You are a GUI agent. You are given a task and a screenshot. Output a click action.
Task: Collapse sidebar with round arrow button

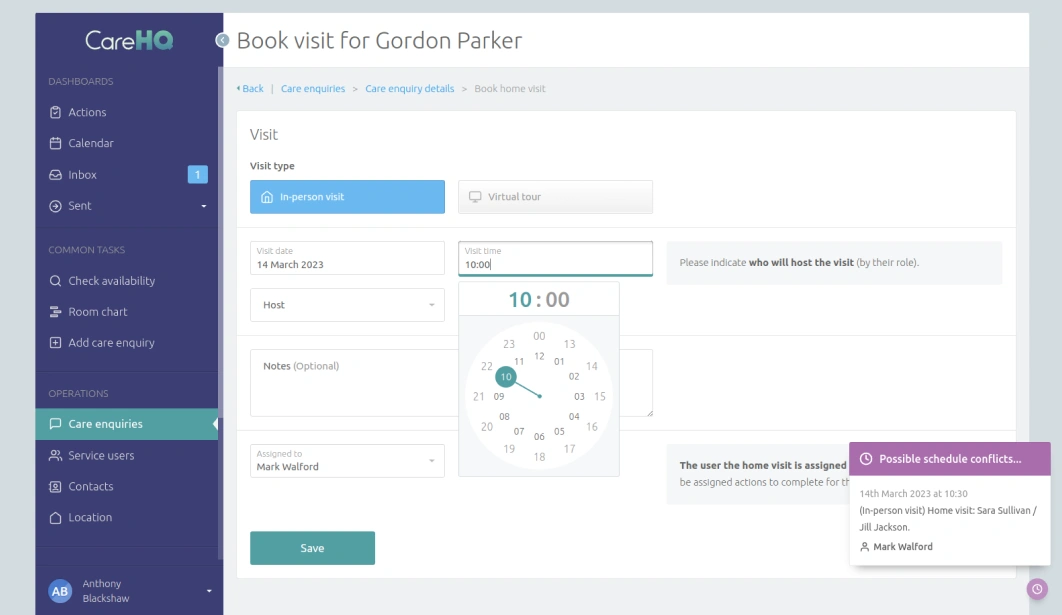222,40
